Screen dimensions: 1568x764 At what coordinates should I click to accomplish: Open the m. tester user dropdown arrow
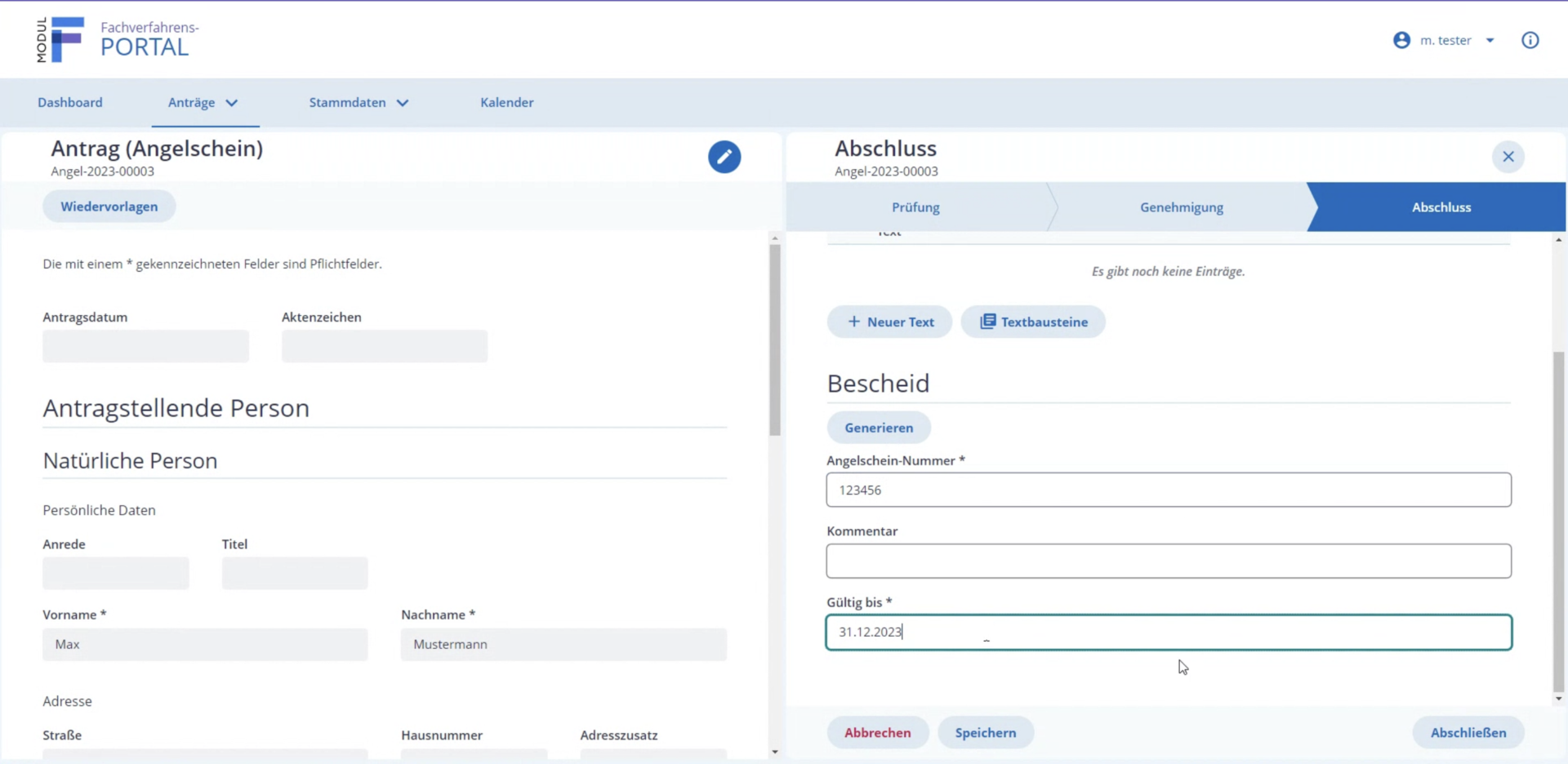[1490, 40]
